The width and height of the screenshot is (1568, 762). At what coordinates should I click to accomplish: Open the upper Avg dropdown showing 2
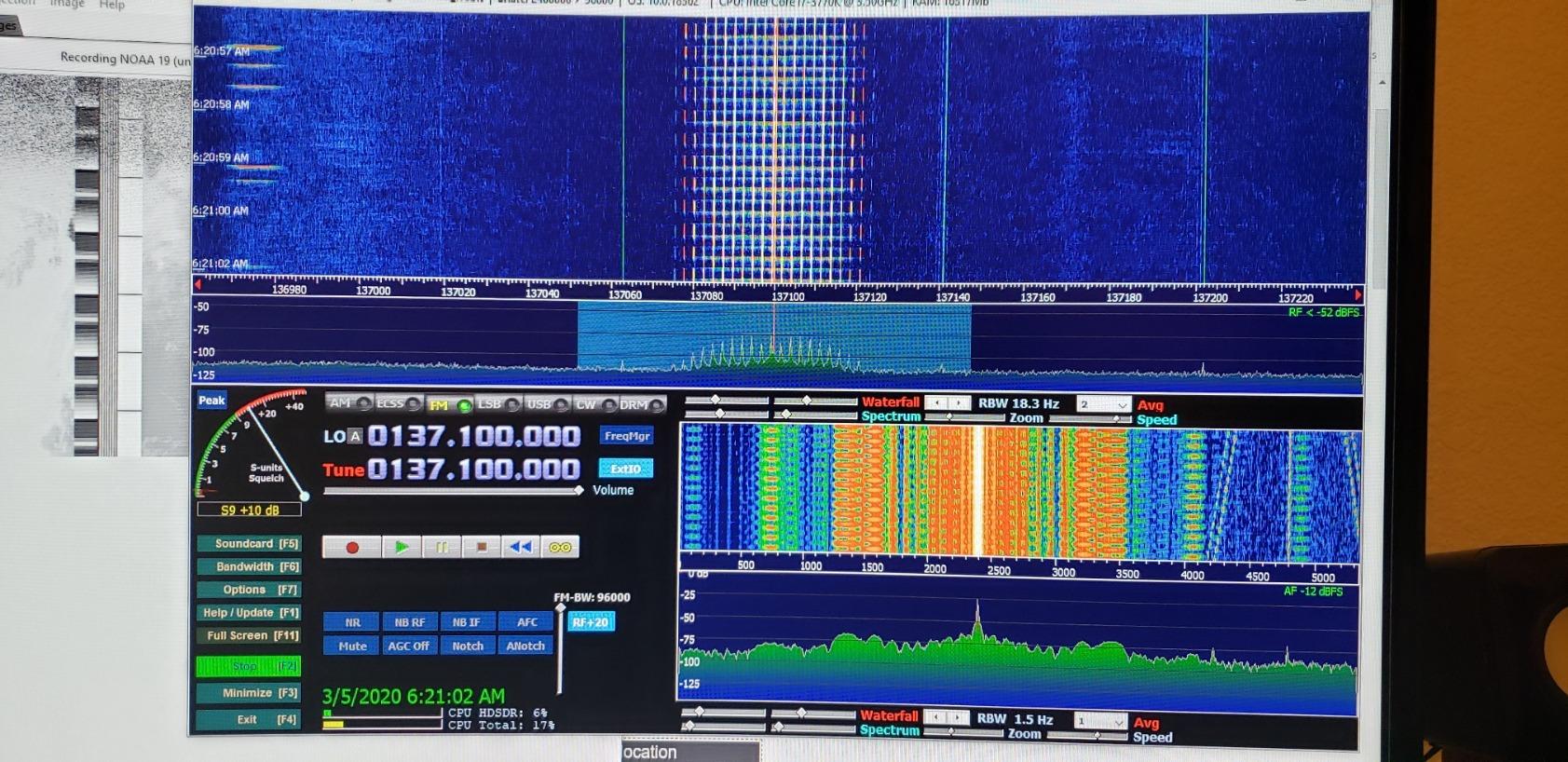pos(1104,404)
